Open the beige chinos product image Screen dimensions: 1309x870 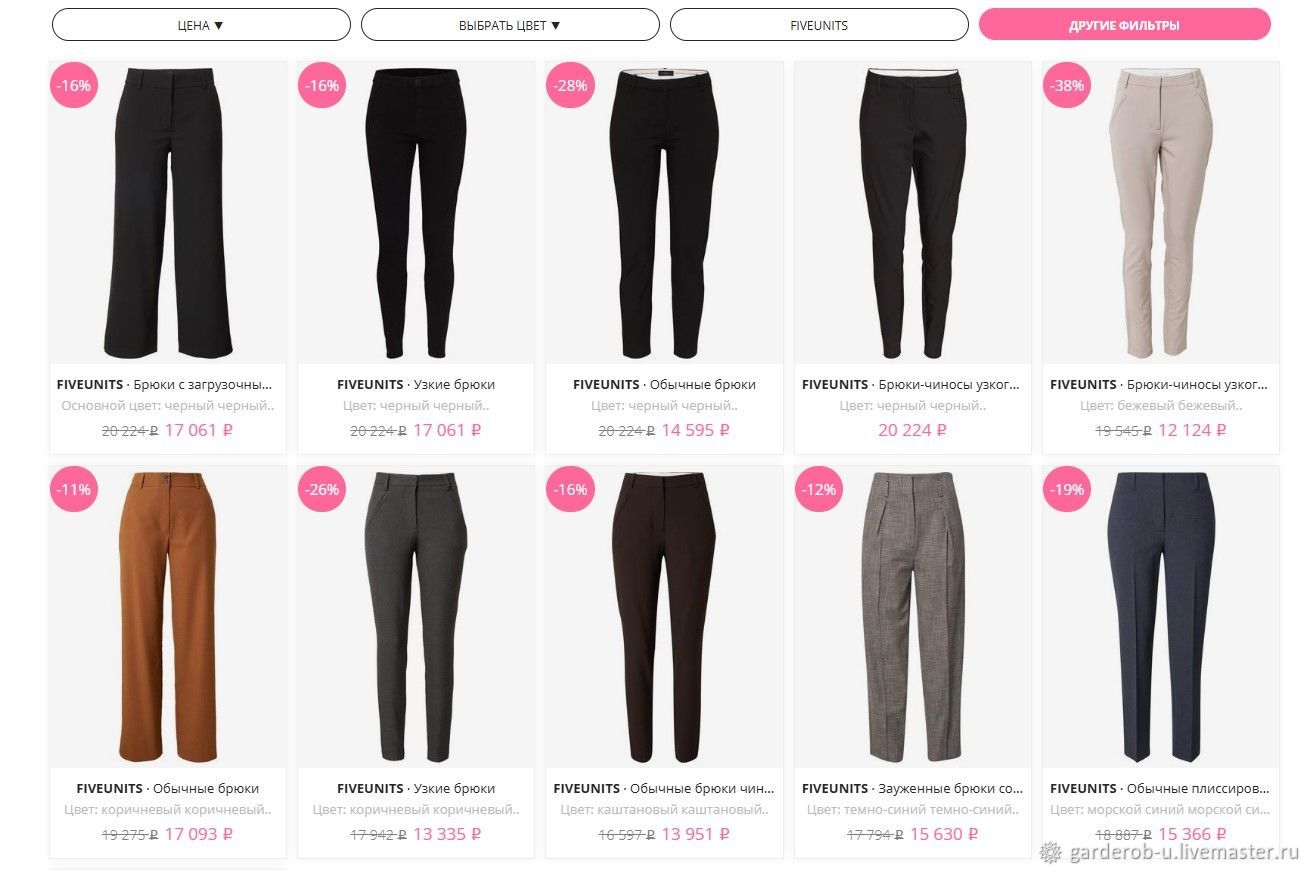[x=1161, y=213]
